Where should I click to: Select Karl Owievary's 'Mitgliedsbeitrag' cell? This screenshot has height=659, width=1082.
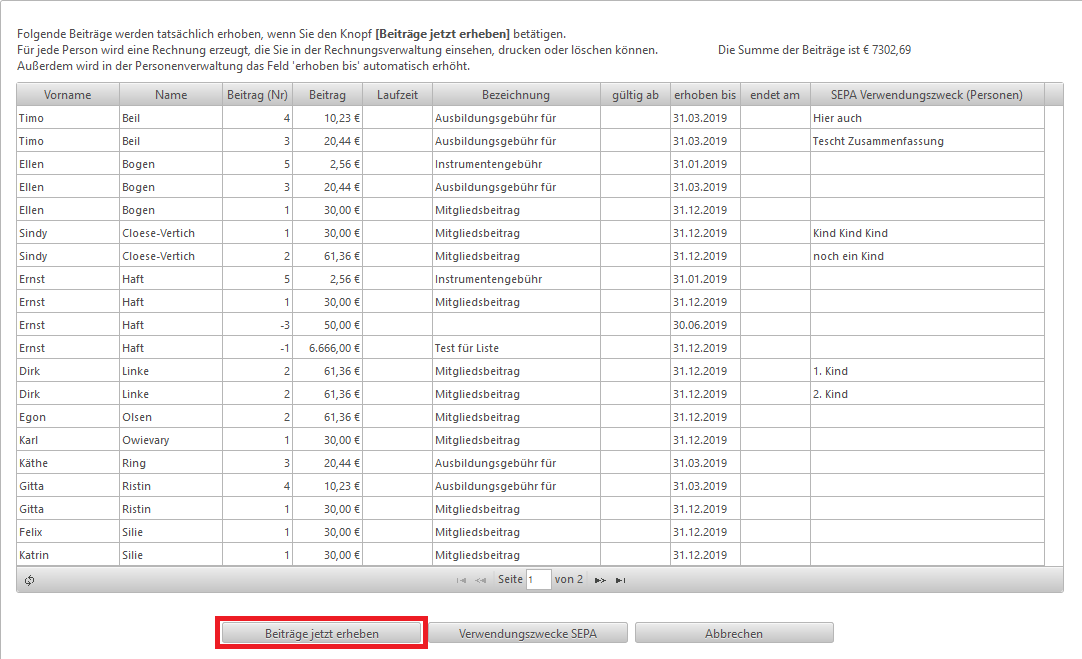tap(516, 440)
